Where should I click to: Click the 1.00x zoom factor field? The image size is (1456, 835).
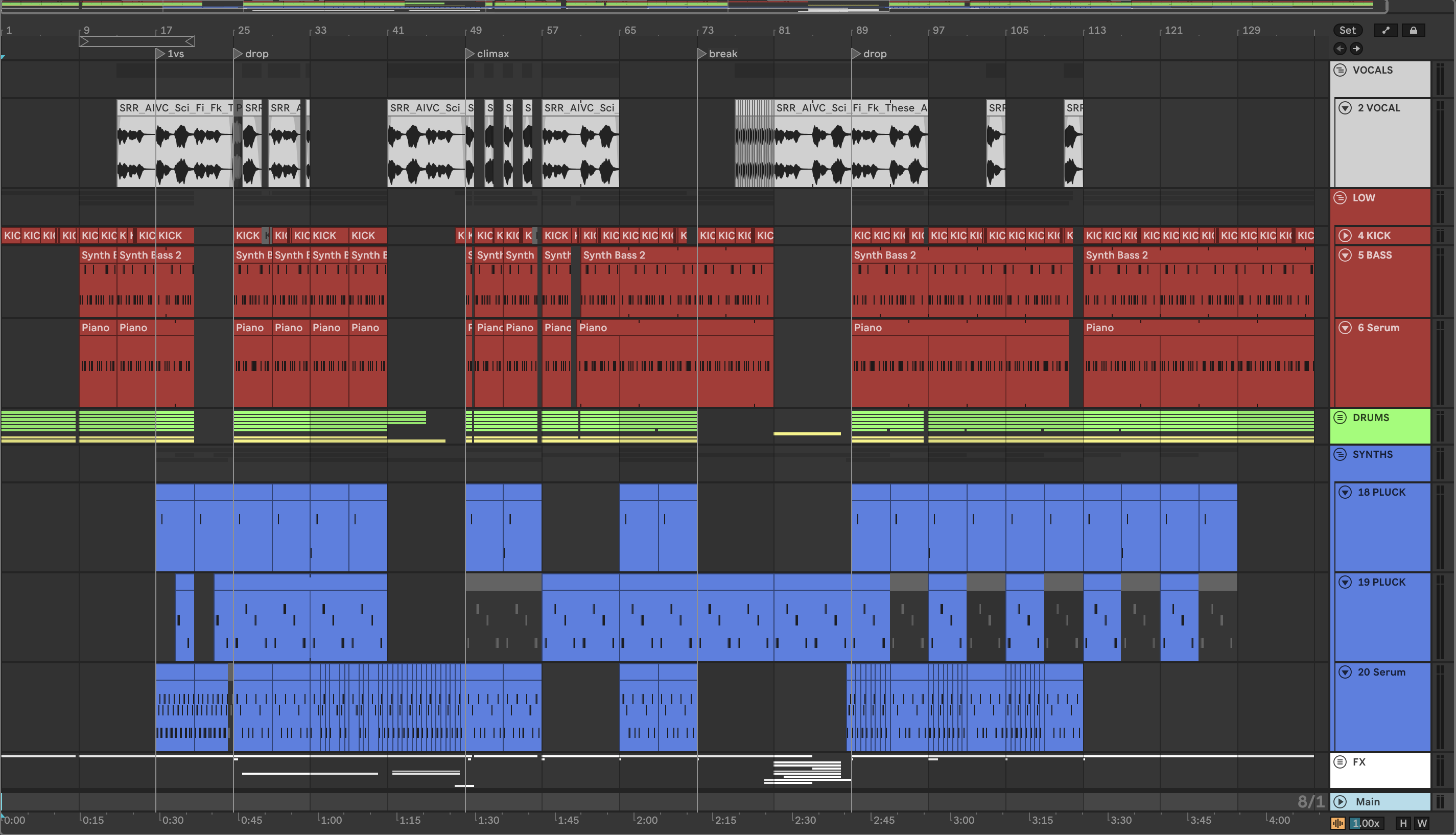[1366, 823]
